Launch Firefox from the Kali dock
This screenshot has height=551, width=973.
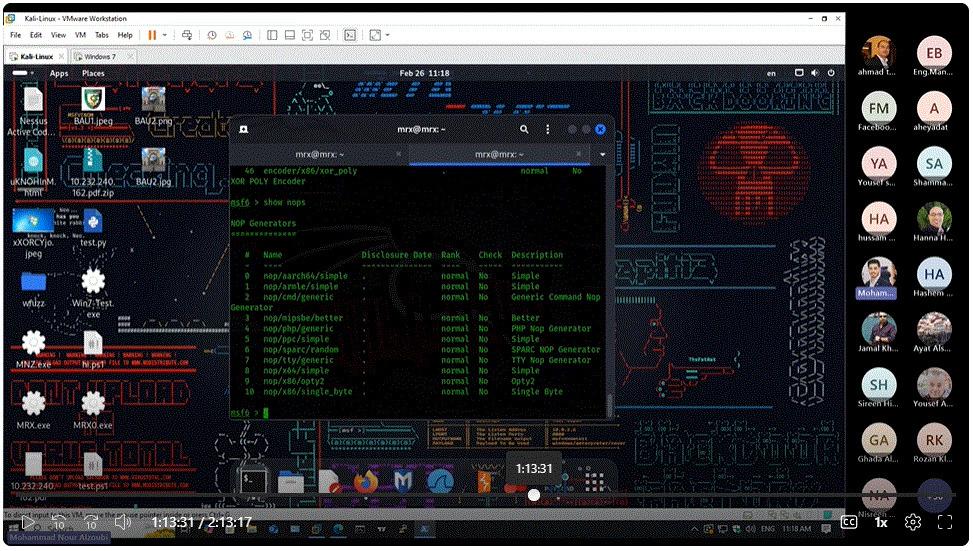point(365,481)
